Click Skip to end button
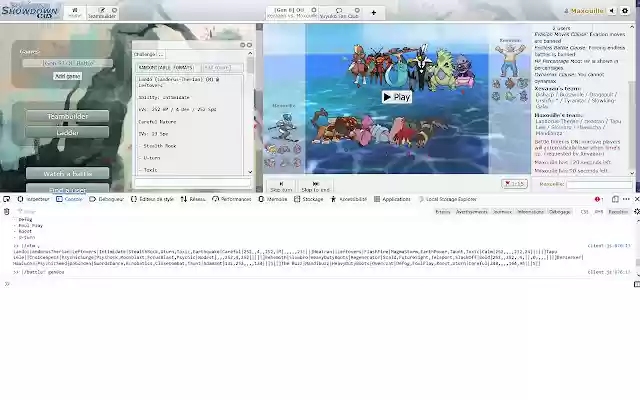This screenshot has width=640, height=400. (x=316, y=187)
